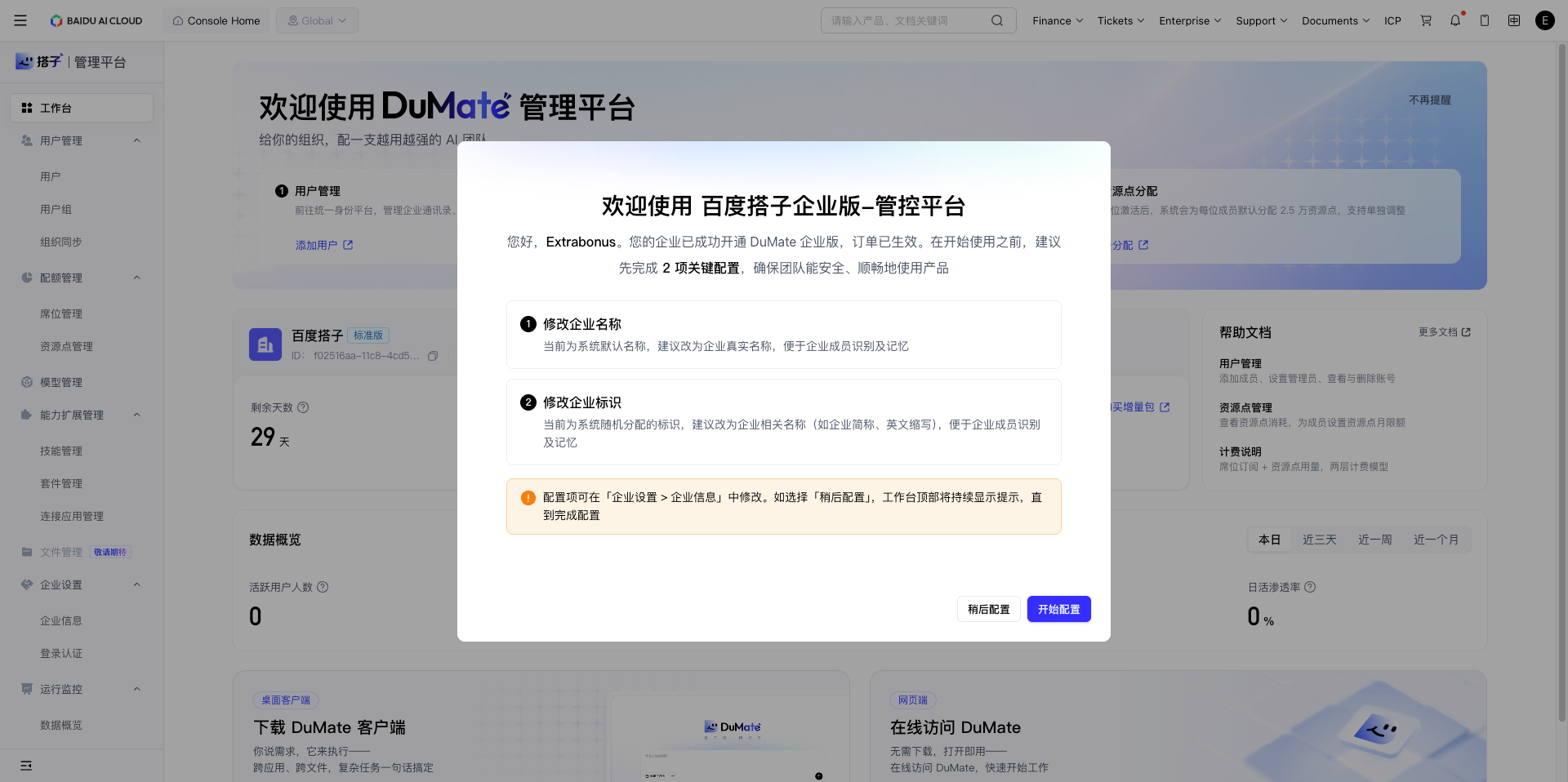The height and width of the screenshot is (782, 1568).
Task: Click the 开始配置 button
Action: [1059, 609]
